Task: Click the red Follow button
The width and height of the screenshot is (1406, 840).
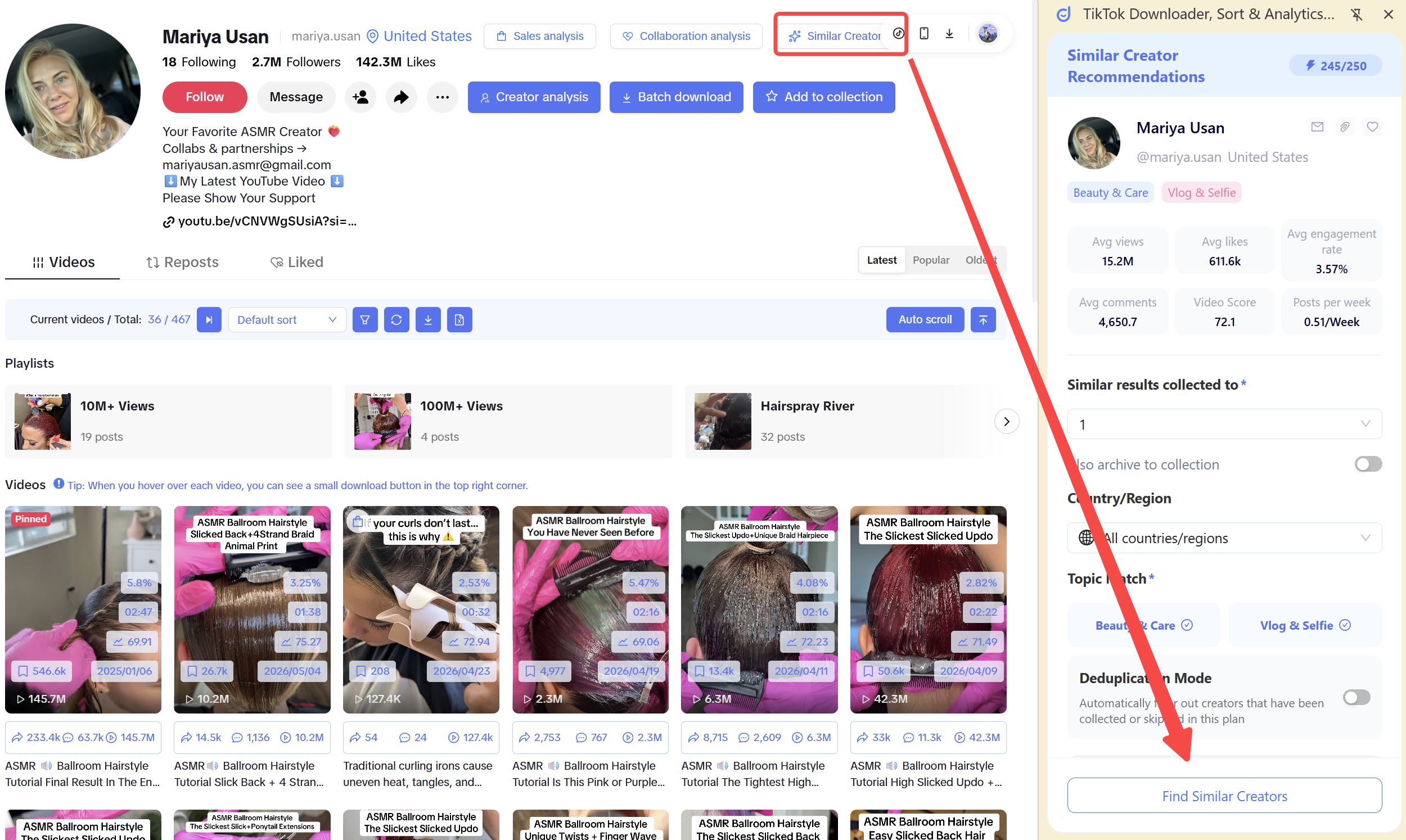Action: (204, 97)
